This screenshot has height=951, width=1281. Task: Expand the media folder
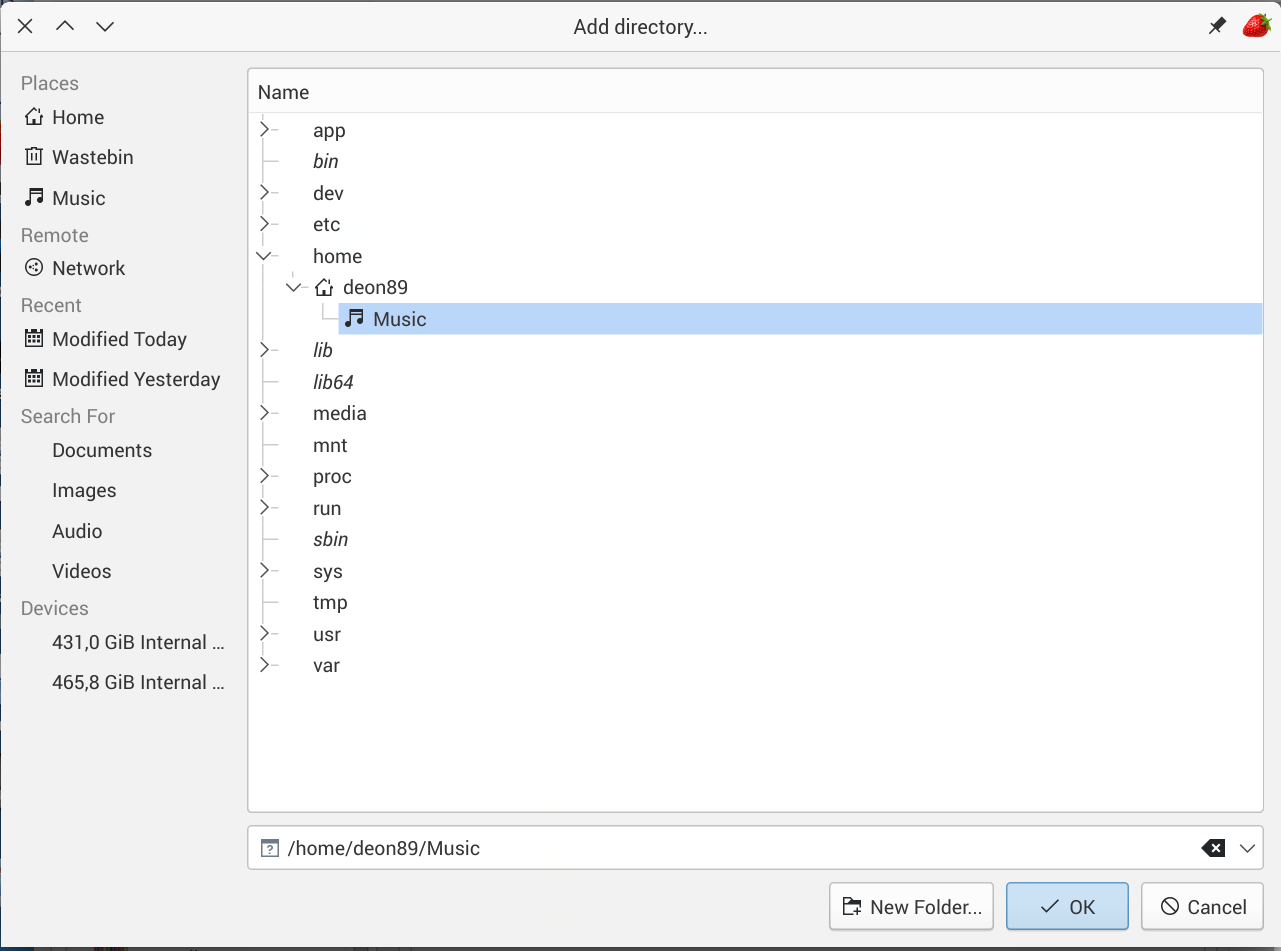tap(265, 413)
